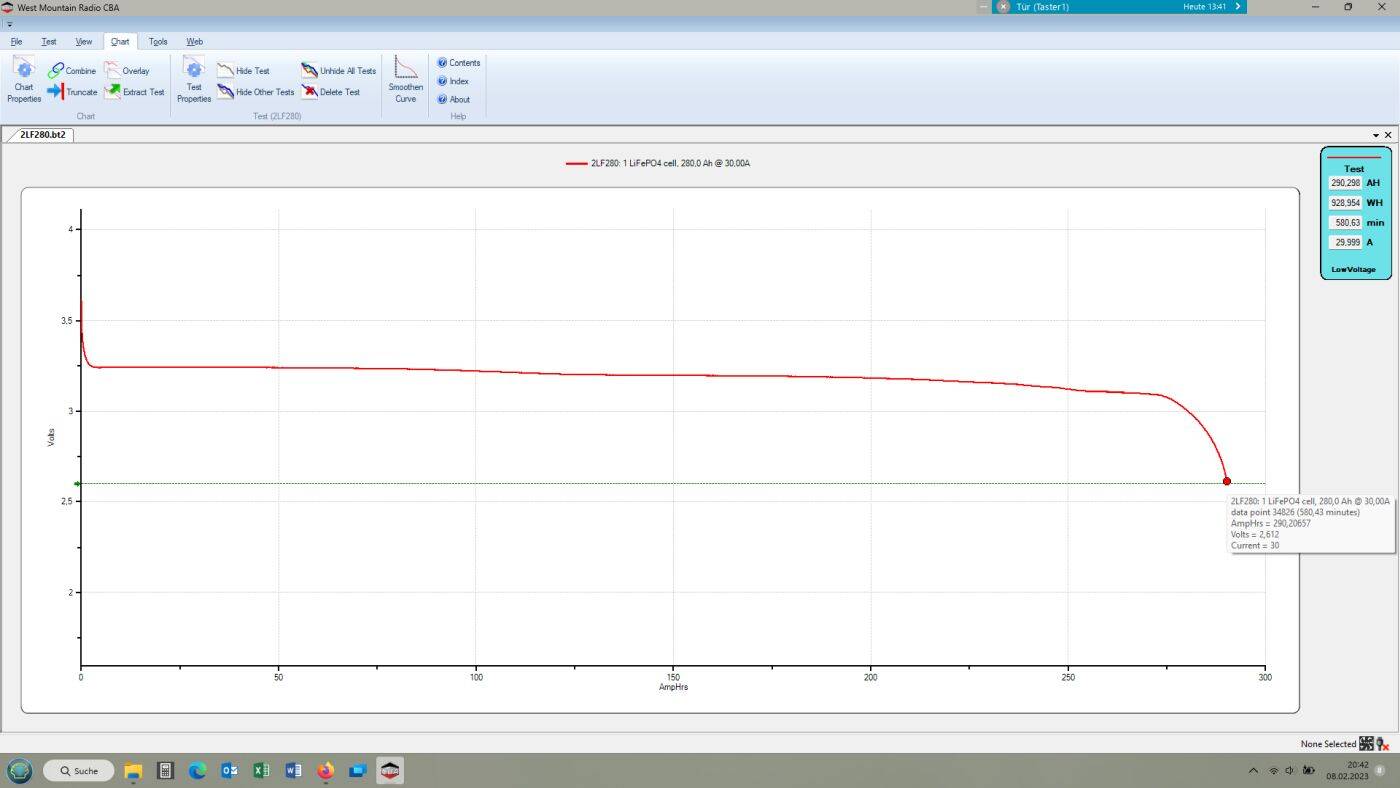This screenshot has width=1400, height=788.
Task: Select the Chart ribbon tab
Action: [x=120, y=42]
